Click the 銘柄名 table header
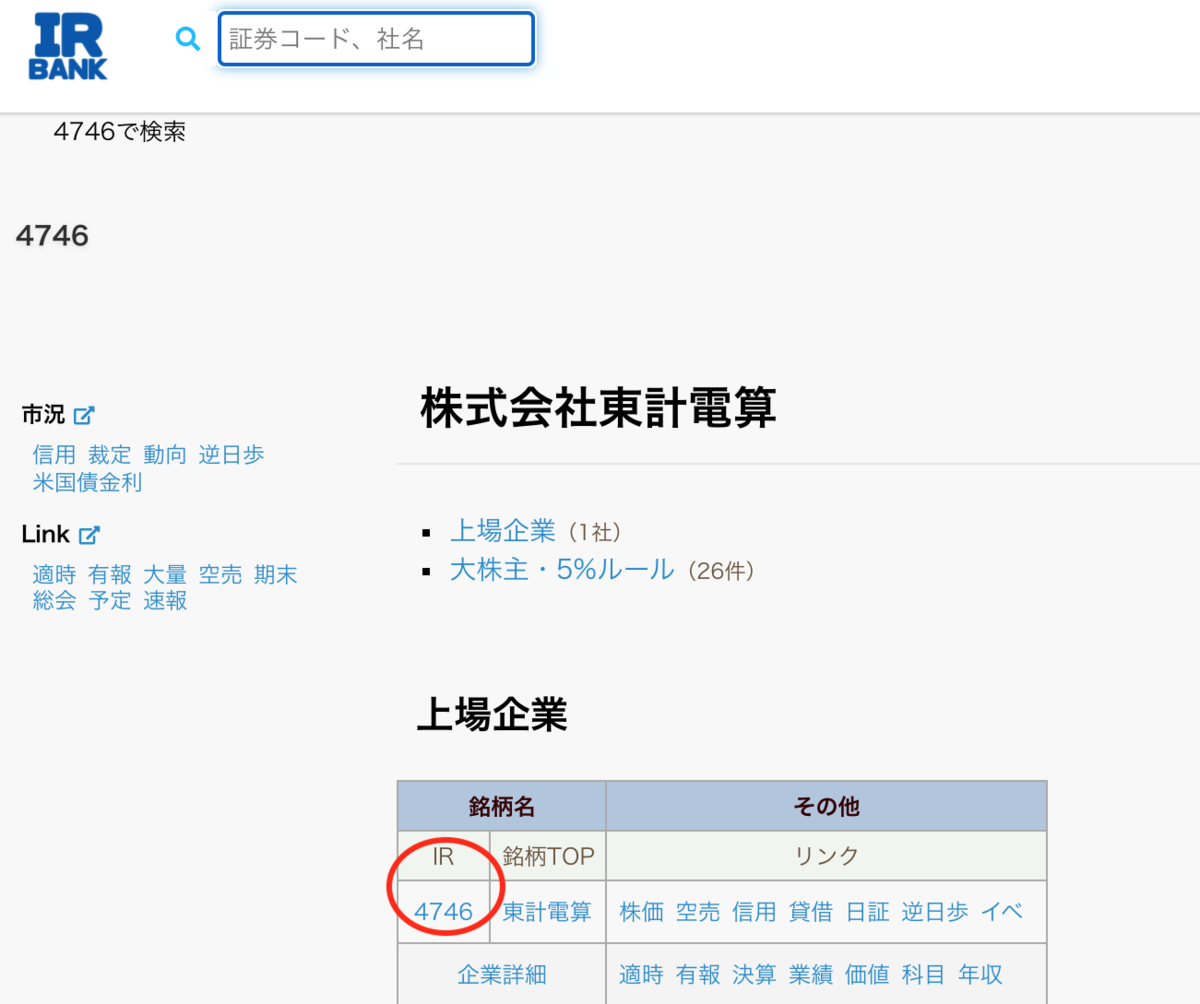This screenshot has height=1004, width=1200. [502, 806]
